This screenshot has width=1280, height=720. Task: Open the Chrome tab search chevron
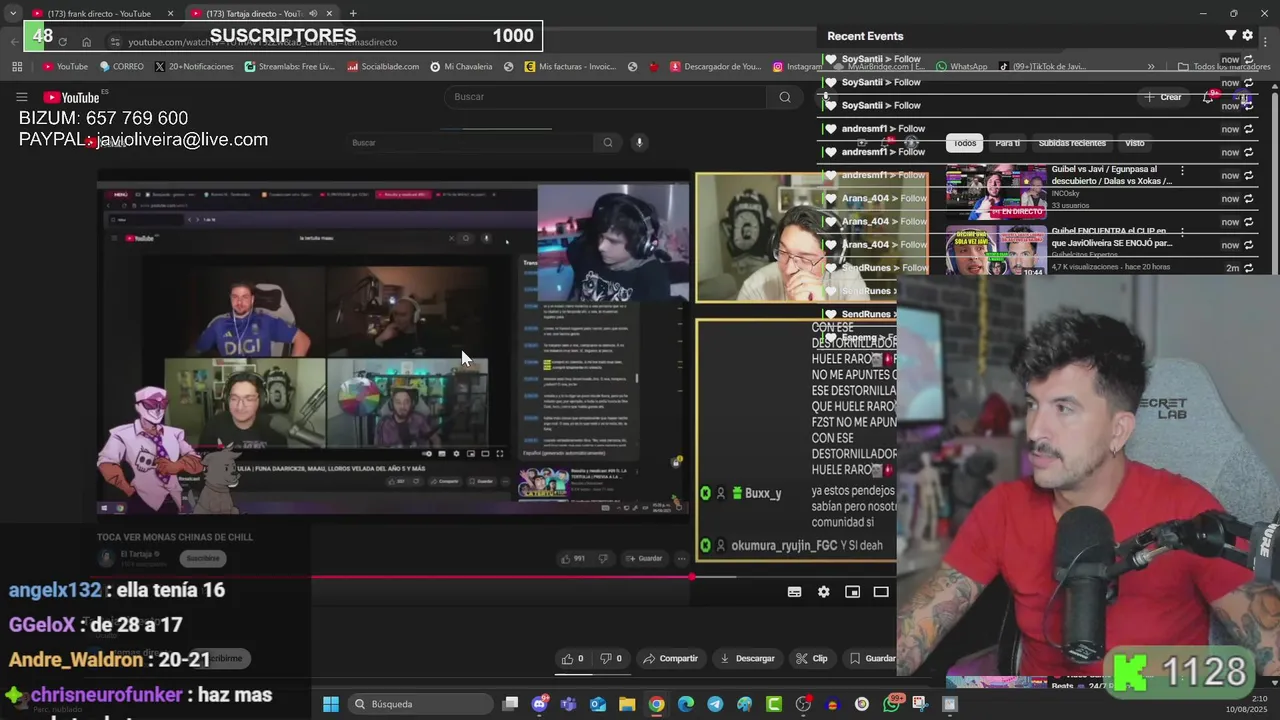coord(12,13)
